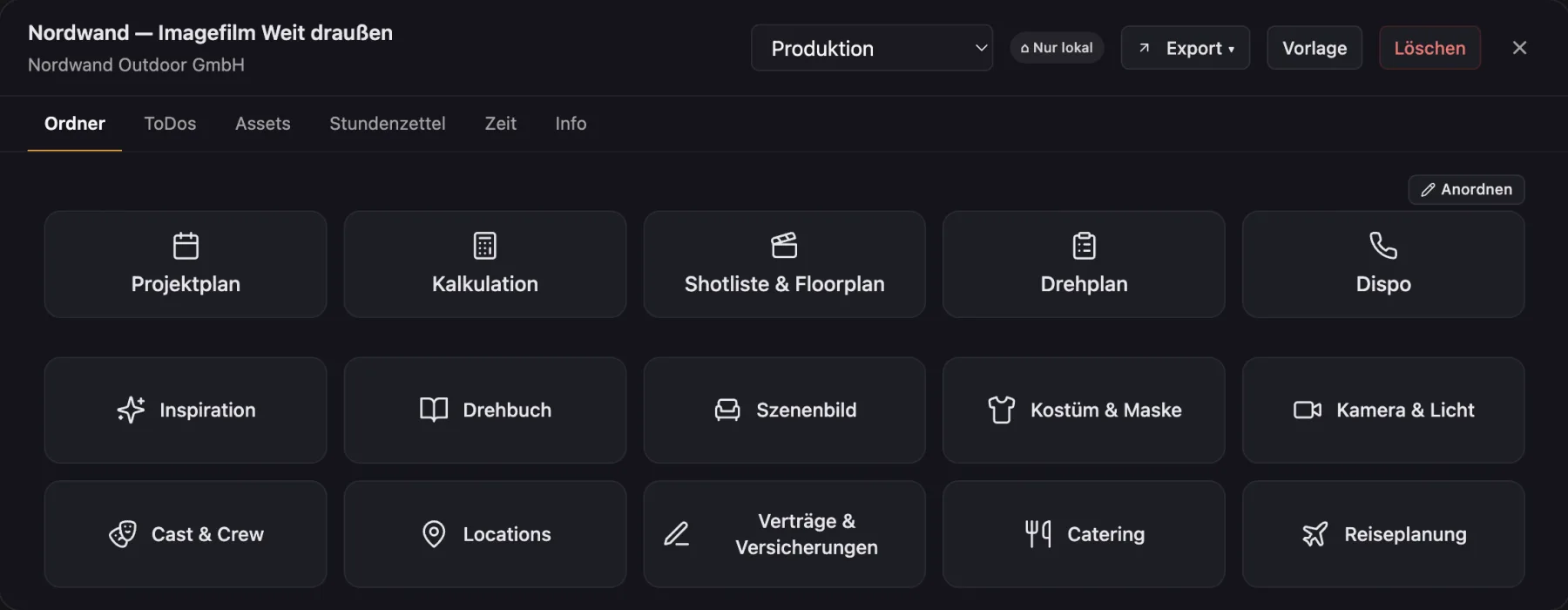Open the Produktion status dropdown
This screenshot has height=610, width=1568.
tap(872, 48)
